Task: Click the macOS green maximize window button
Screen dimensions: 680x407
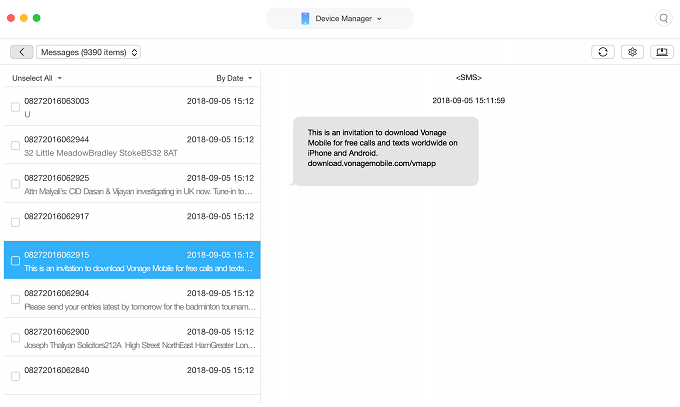Action: pyautogui.click(x=37, y=18)
